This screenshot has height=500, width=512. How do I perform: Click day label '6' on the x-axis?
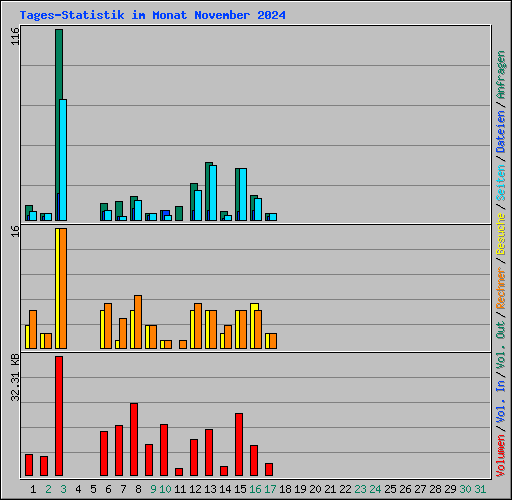(x=108, y=489)
